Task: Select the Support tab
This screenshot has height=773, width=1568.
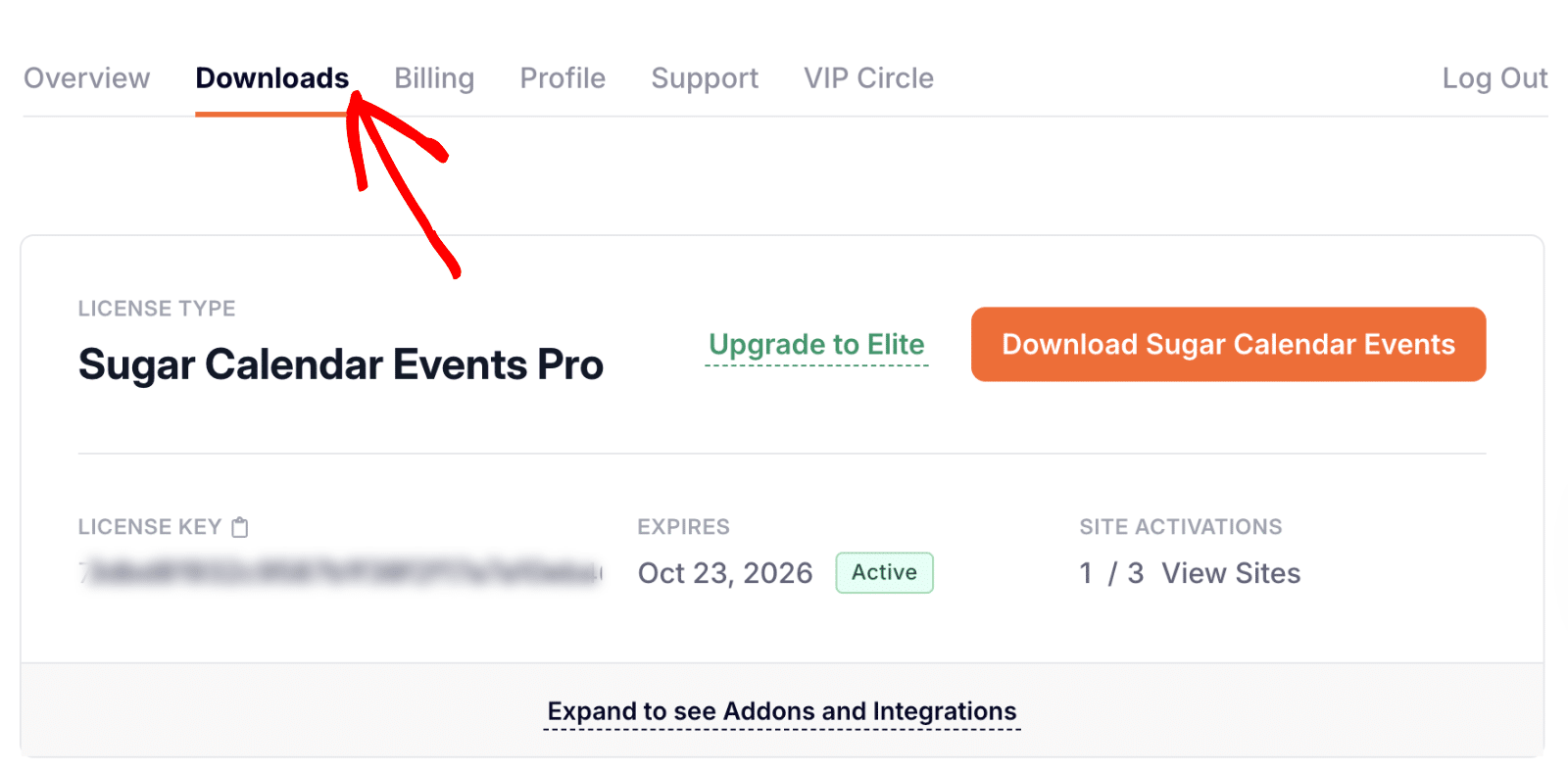Action: [x=705, y=78]
